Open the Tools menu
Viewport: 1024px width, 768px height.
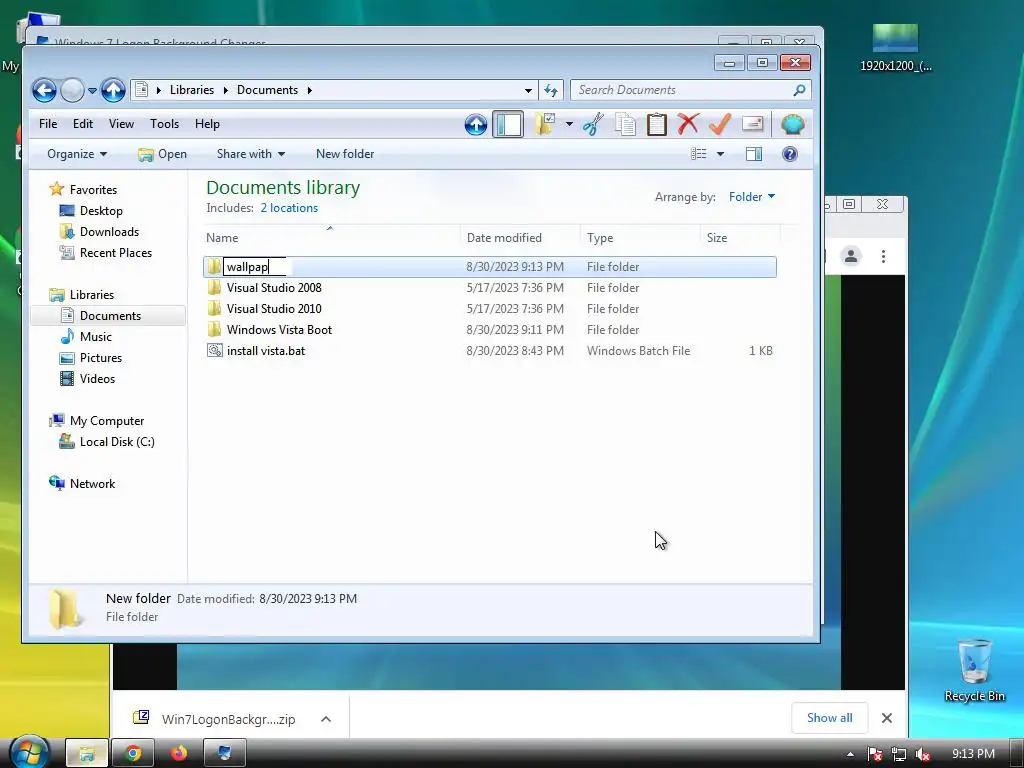(x=164, y=124)
